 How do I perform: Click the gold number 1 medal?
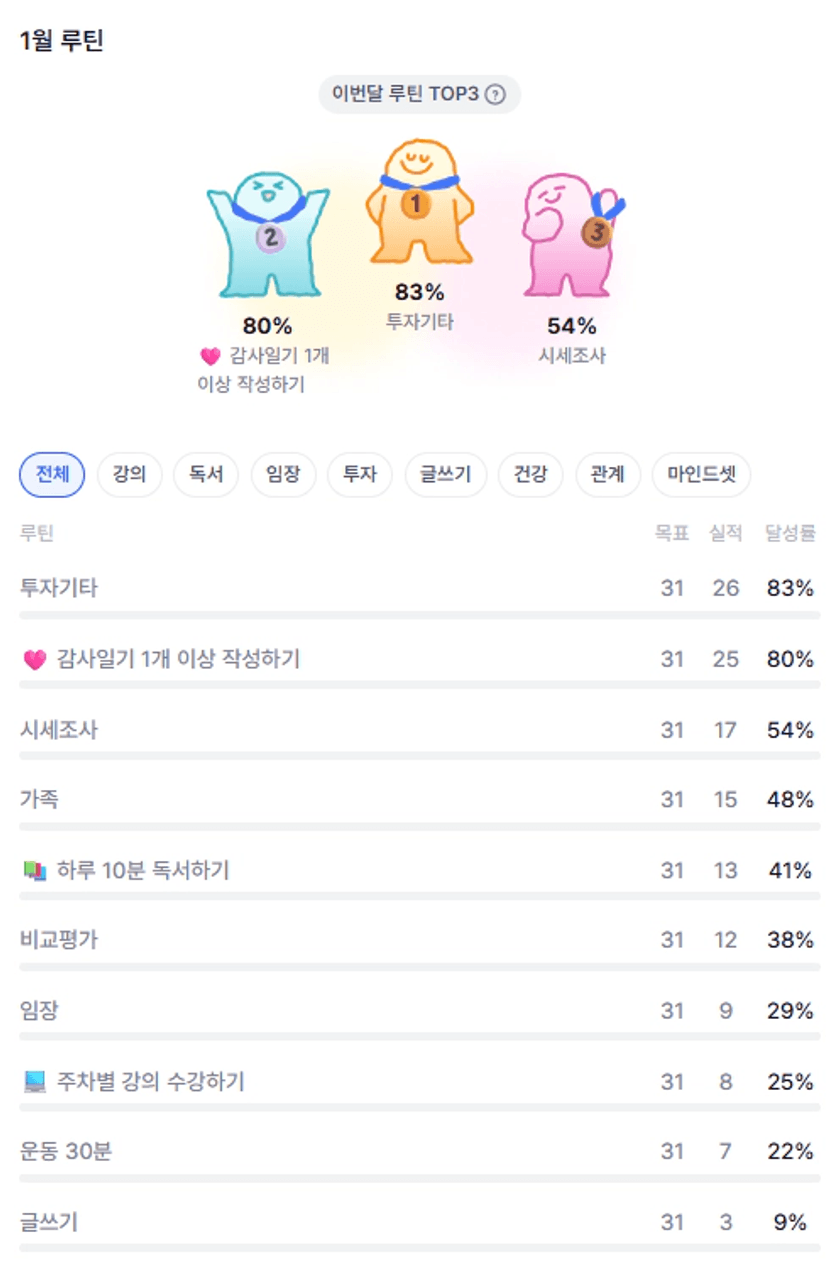pos(416,204)
